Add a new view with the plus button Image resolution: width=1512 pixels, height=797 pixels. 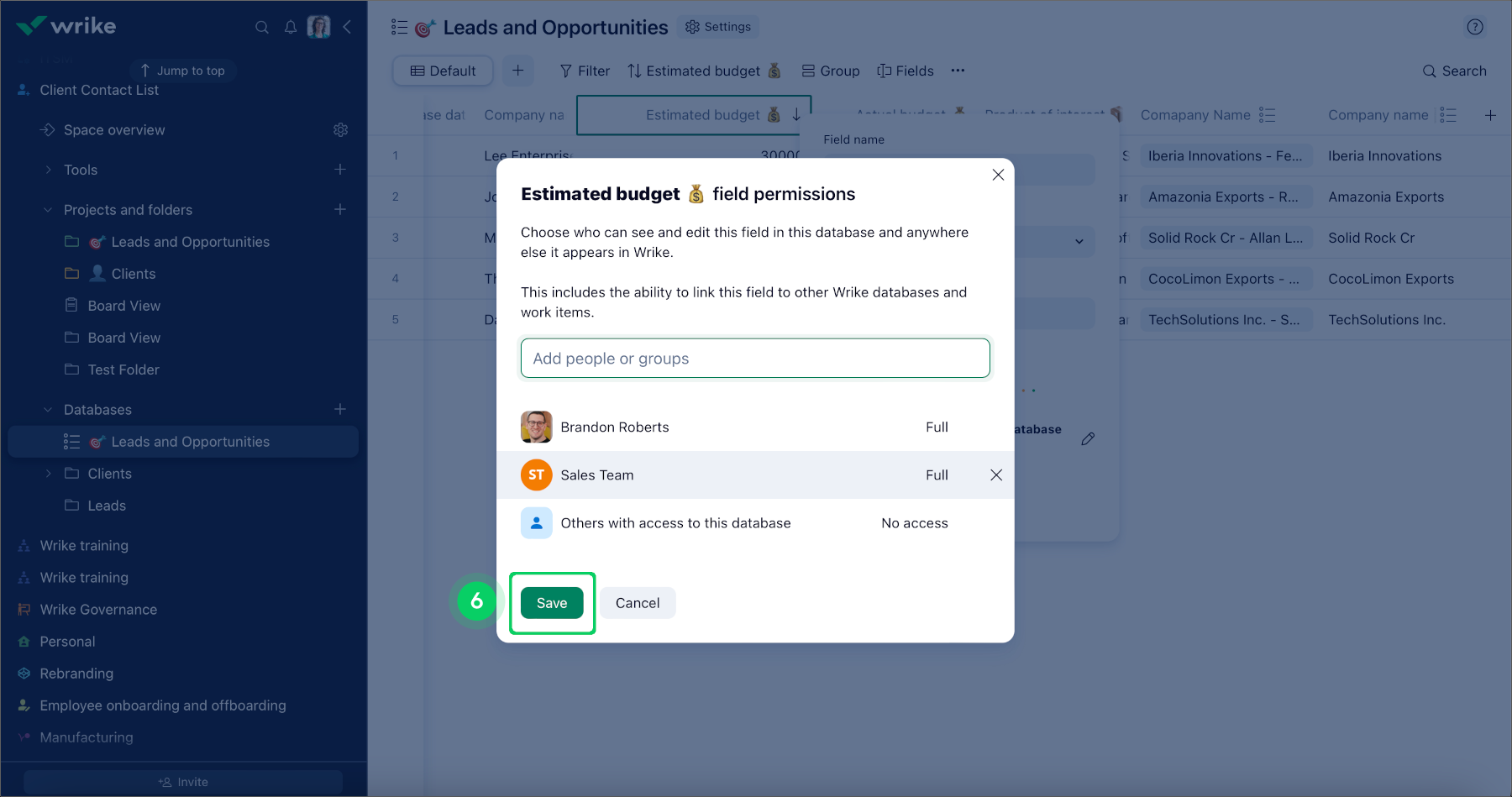coord(518,71)
